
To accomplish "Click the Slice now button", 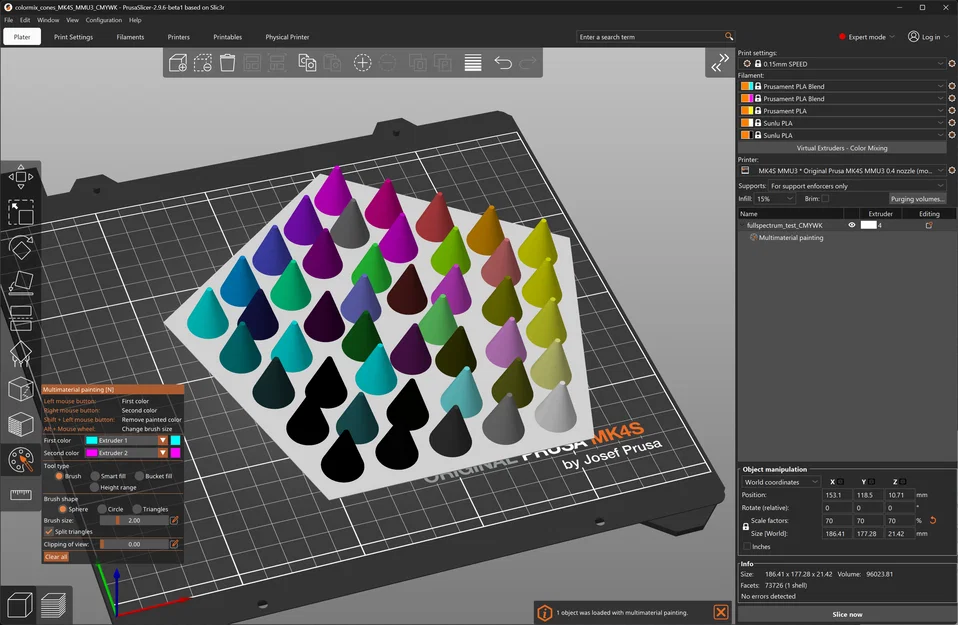I will pyautogui.click(x=847, y=614).
